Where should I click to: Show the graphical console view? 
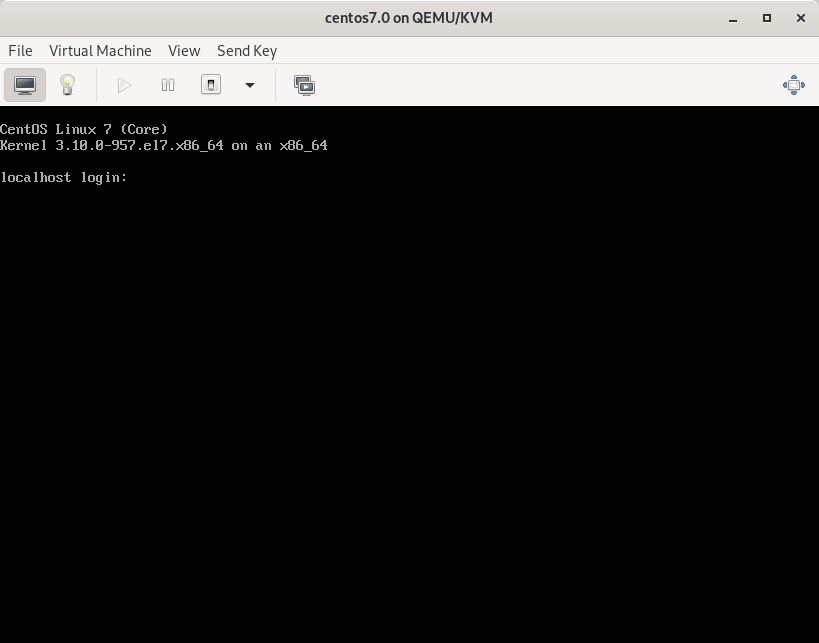(x=25, y=85)
